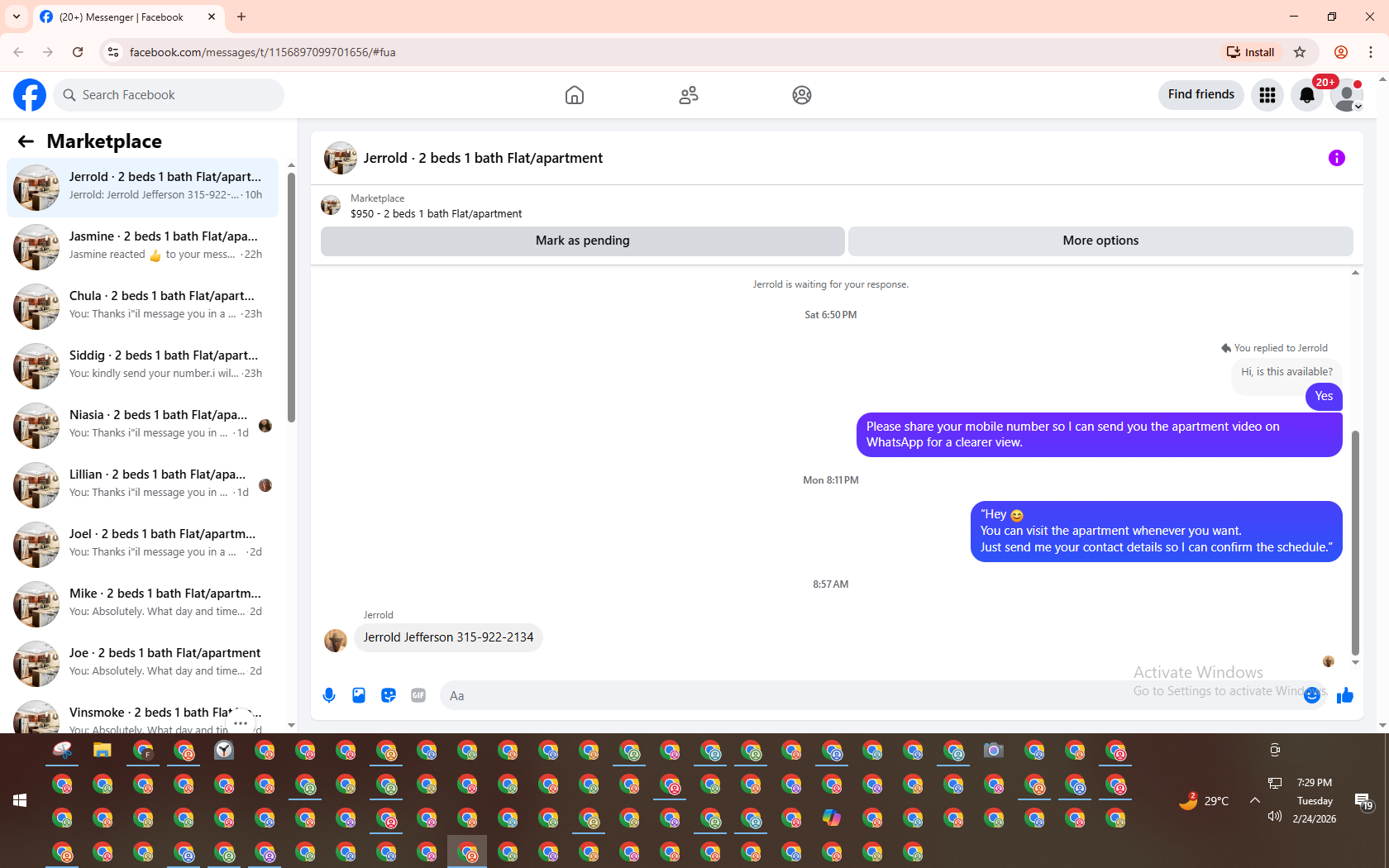Open Lillian conversation in the list
Screen dimensions: 1389x868
click(x=142, y=485)
